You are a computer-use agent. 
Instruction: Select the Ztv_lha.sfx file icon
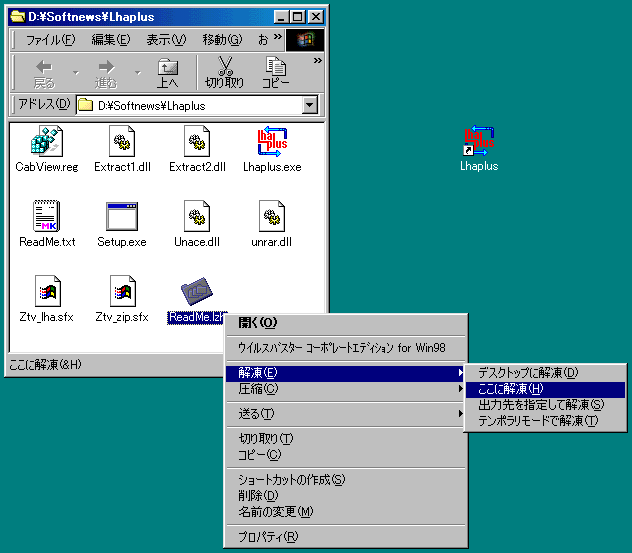(x=46, y=292)
